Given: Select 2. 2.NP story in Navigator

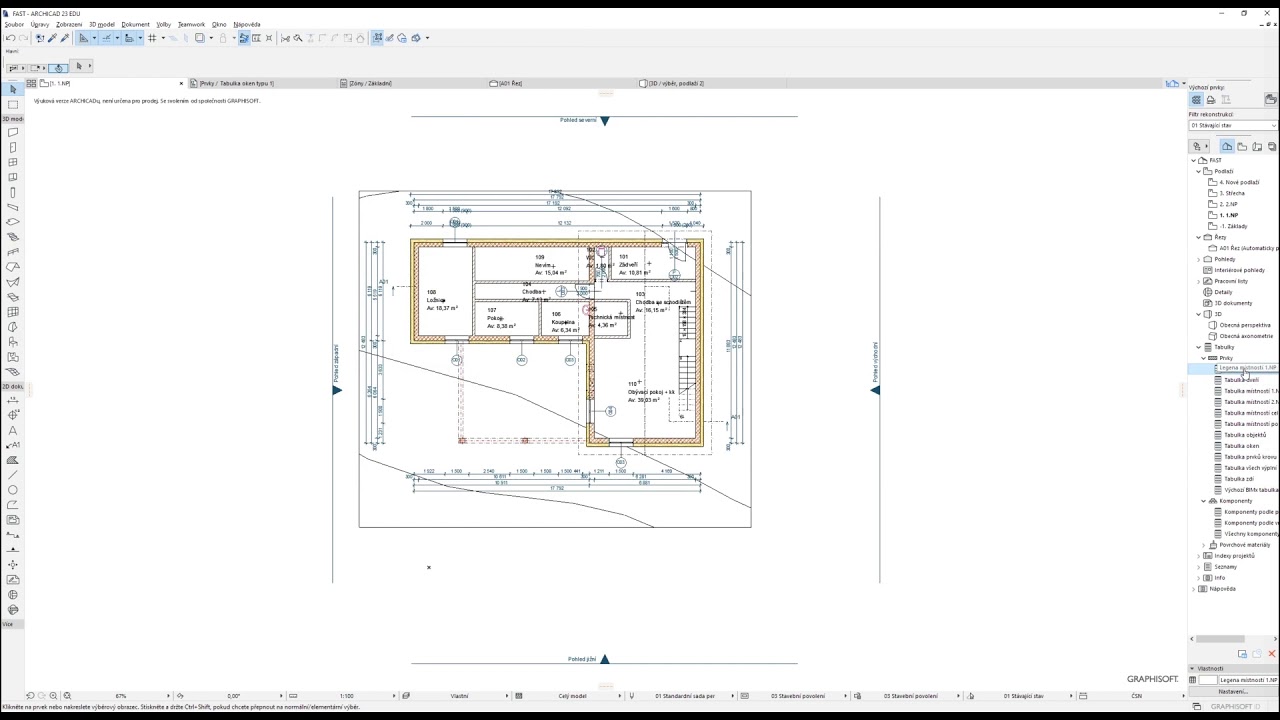Looking at the screenshot, I should (1229, 204).
